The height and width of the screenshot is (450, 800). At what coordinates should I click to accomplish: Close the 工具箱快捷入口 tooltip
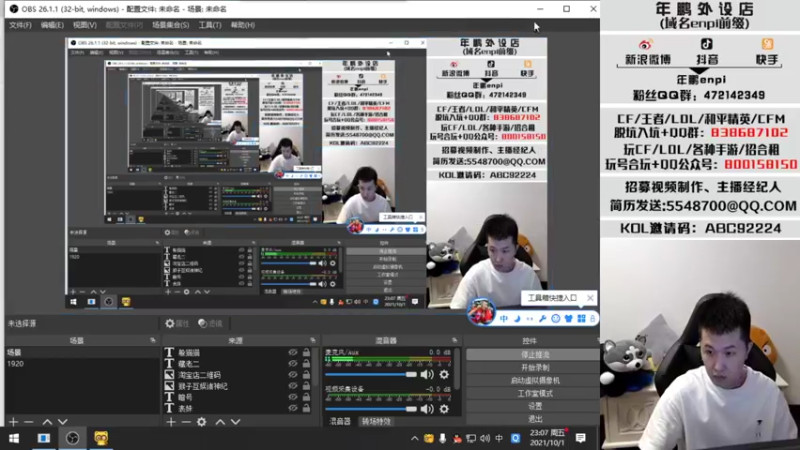(x=590, y=297)
